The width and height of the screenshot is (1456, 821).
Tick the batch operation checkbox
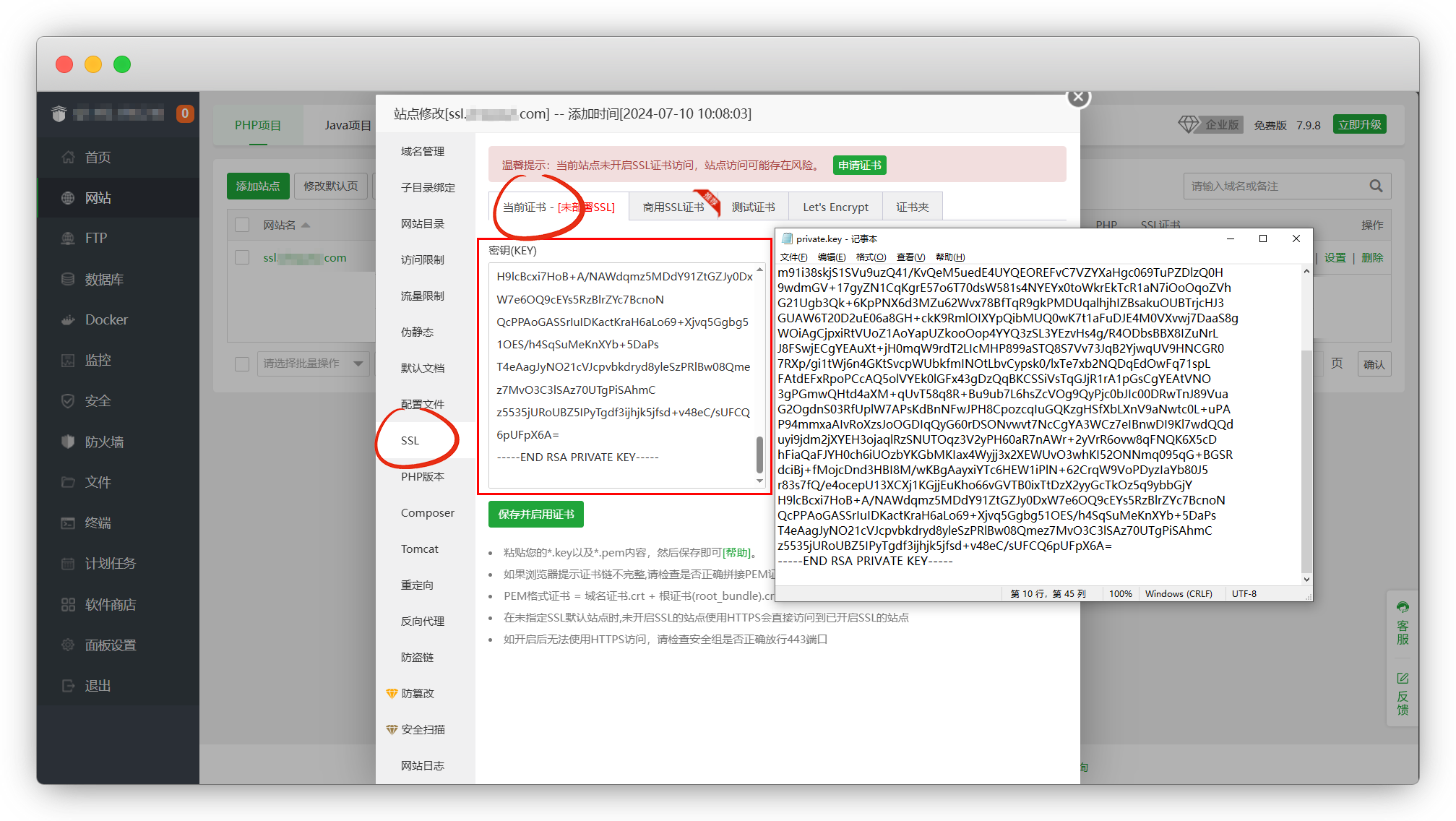click(243, 364)
